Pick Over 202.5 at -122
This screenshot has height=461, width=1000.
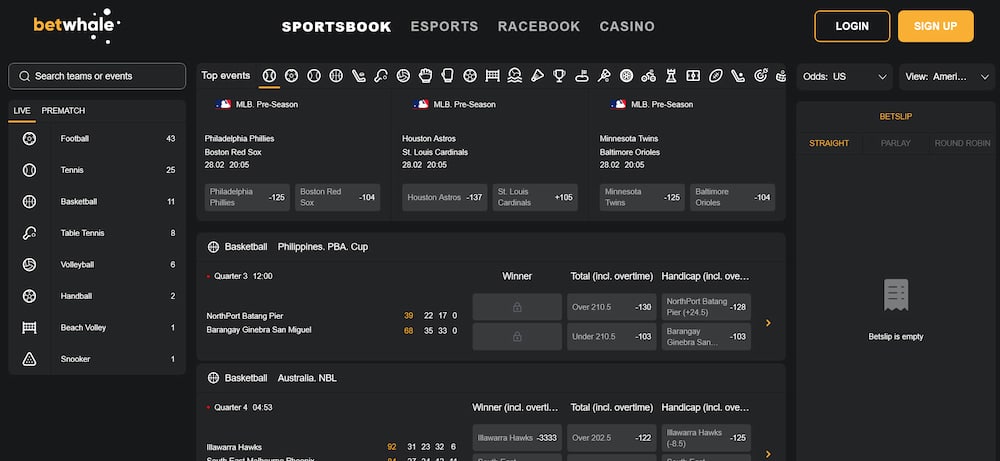(612, 438)
